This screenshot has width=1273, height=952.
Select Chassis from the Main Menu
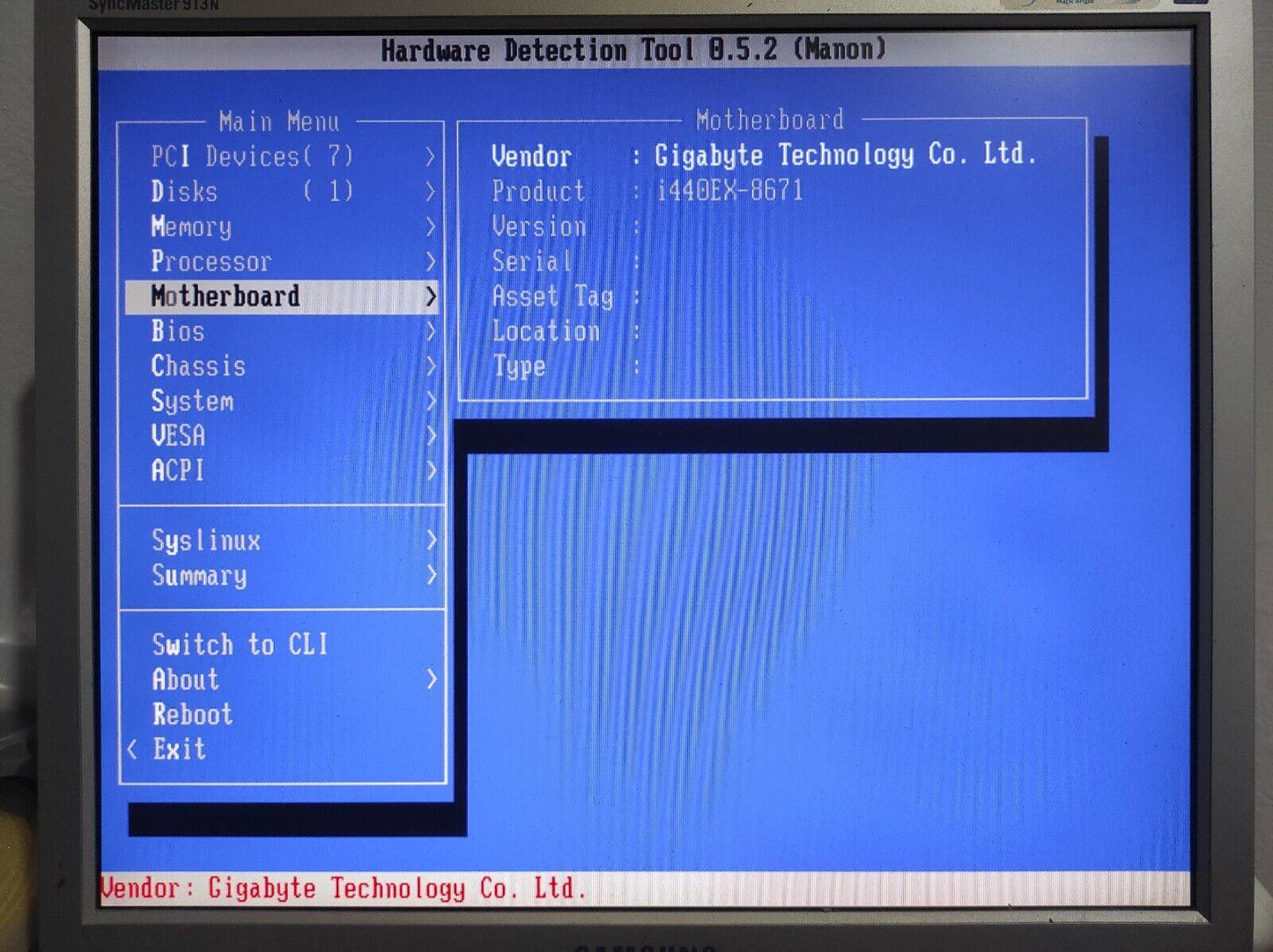(x=198, y=366)
